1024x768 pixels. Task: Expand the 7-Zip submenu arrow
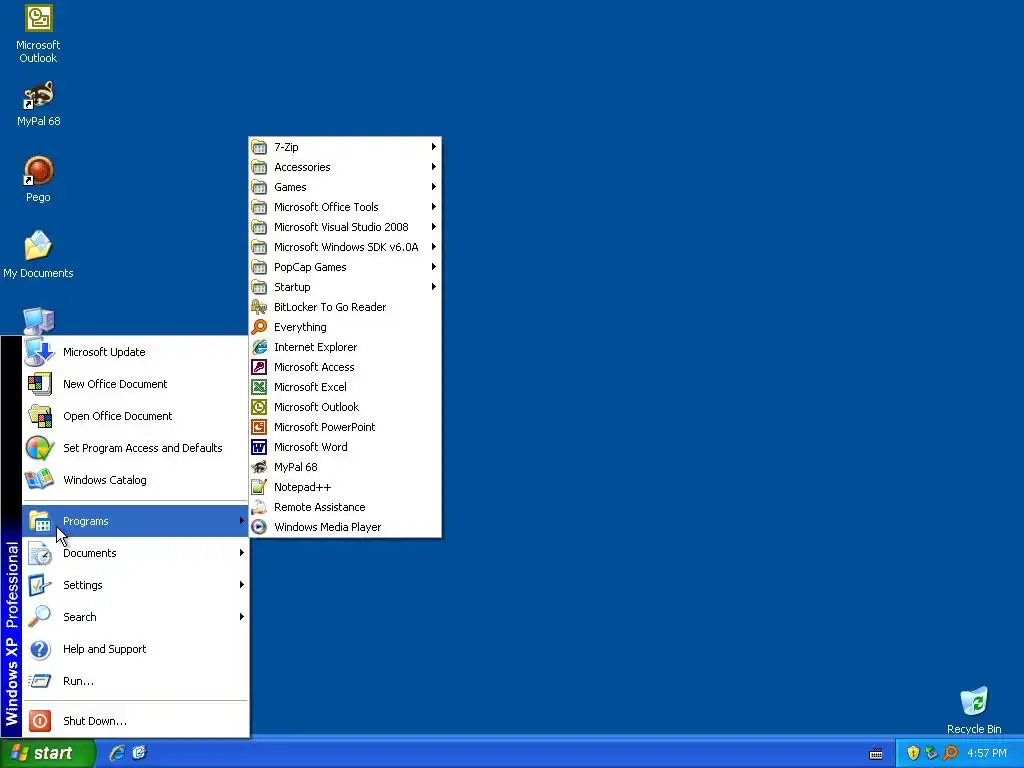click(433, 147)
